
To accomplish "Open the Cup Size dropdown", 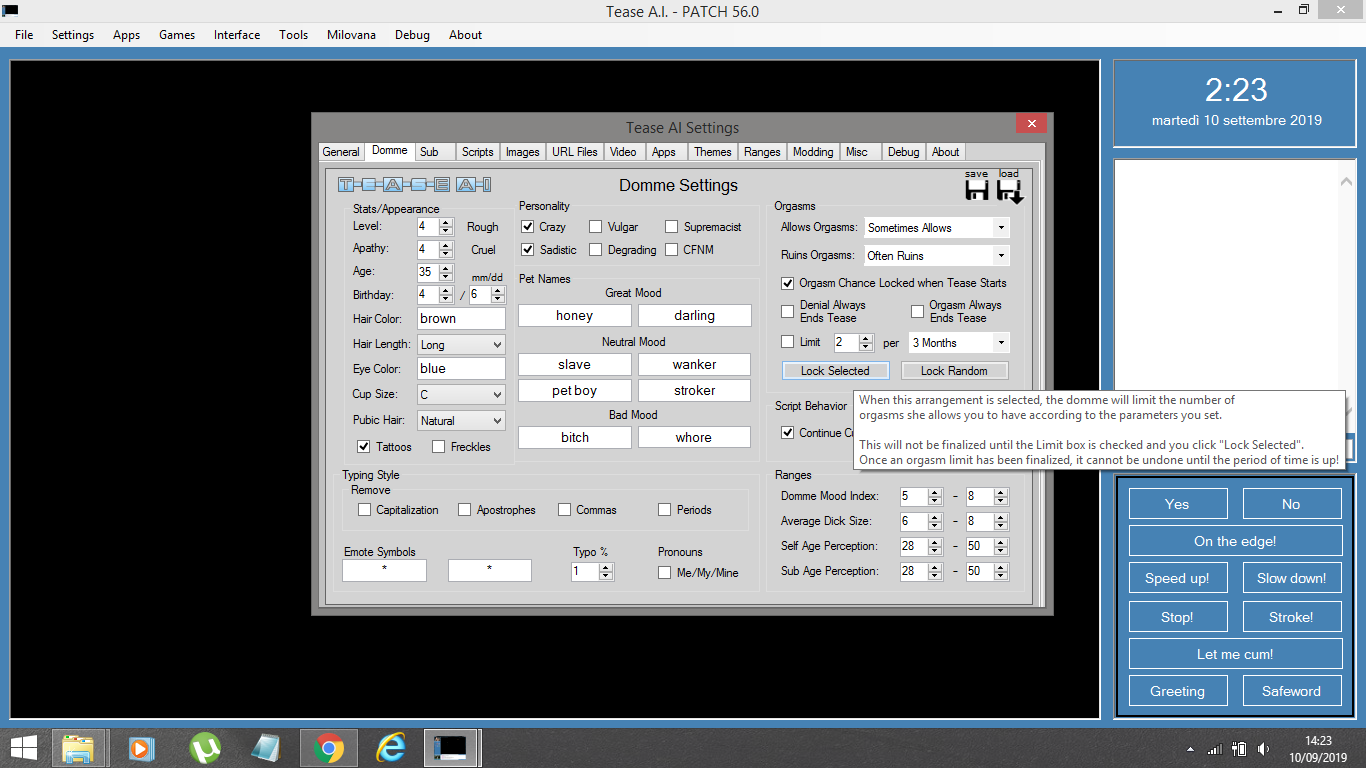I will (461, 395).
